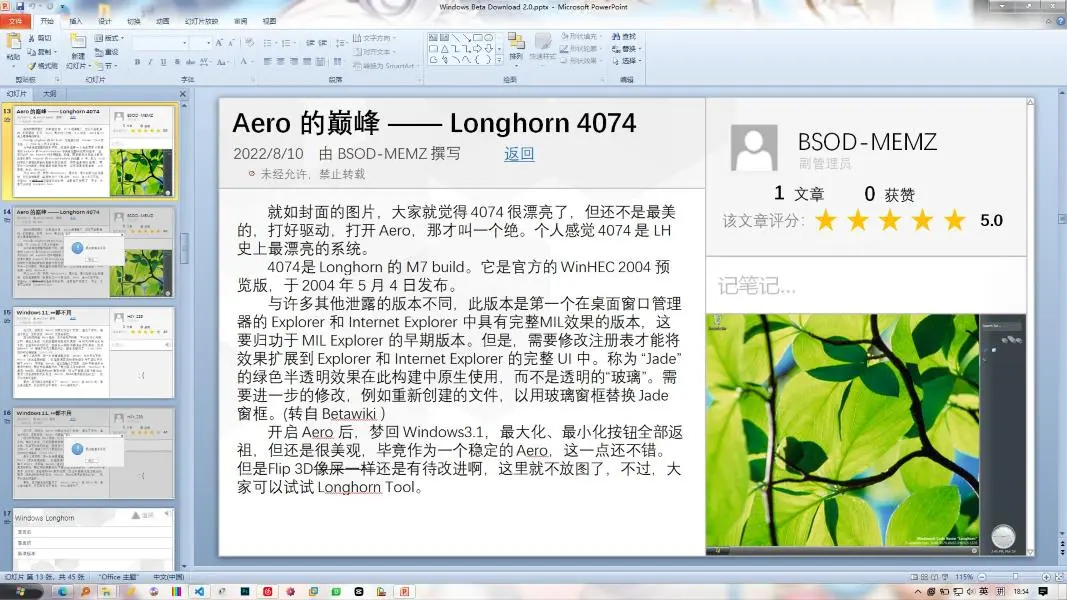Click the 返回 link on the slide
1067x600 pixels.
click(x=519, y=154)
